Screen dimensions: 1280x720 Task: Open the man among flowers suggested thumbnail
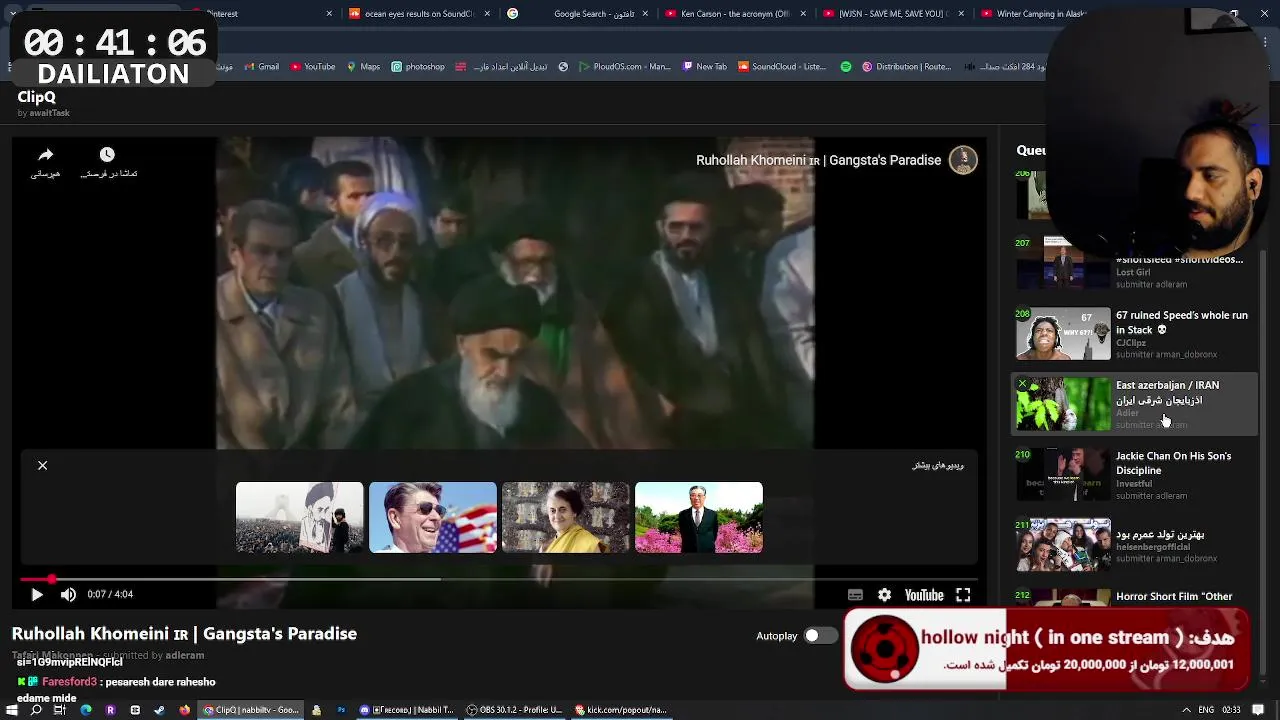[x=699, y=518]
